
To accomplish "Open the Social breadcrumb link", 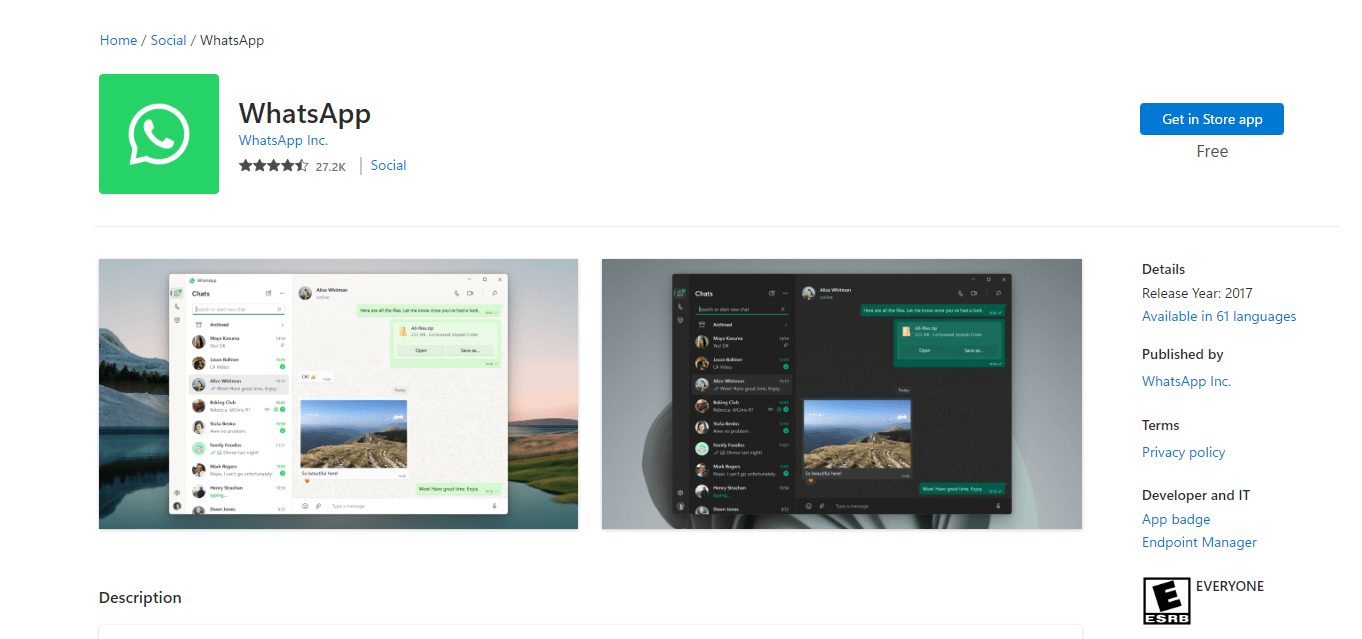I will point(168,40).
